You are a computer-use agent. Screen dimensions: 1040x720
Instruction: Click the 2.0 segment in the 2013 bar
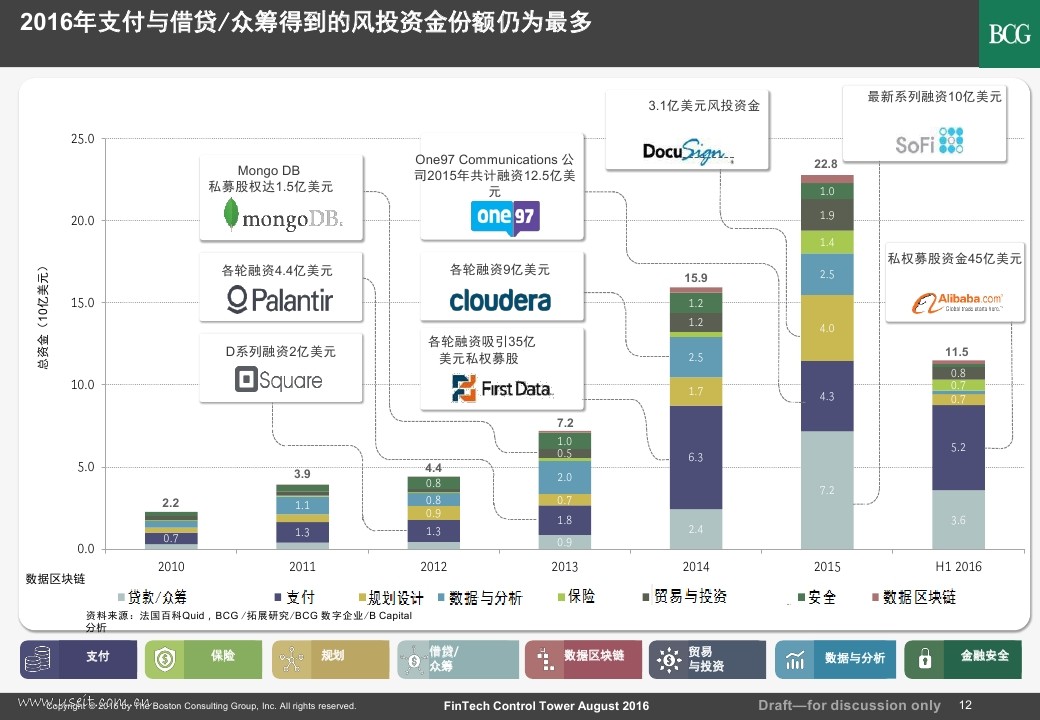point(564,477)
